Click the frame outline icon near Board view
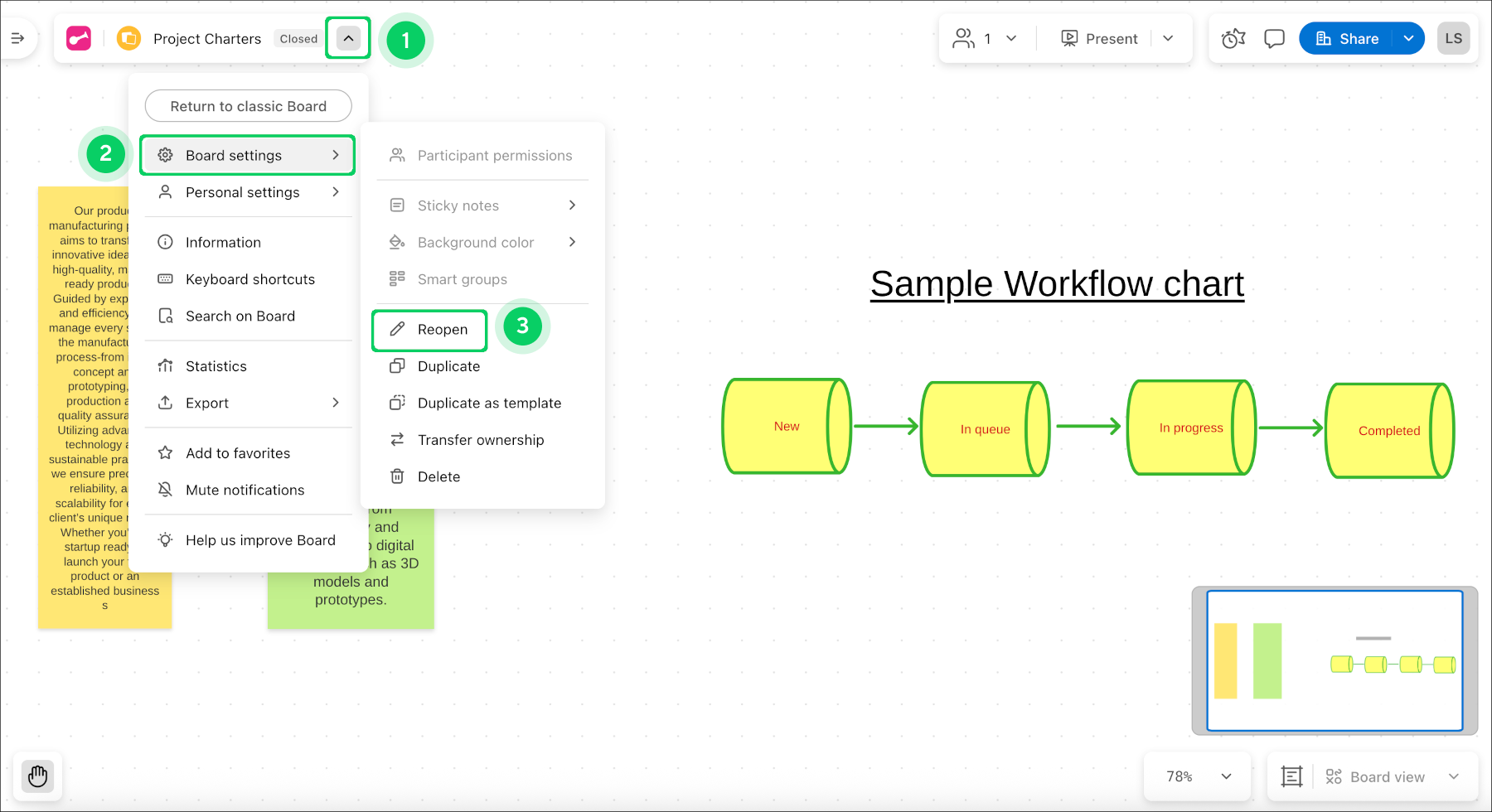 coord(1291,776)
